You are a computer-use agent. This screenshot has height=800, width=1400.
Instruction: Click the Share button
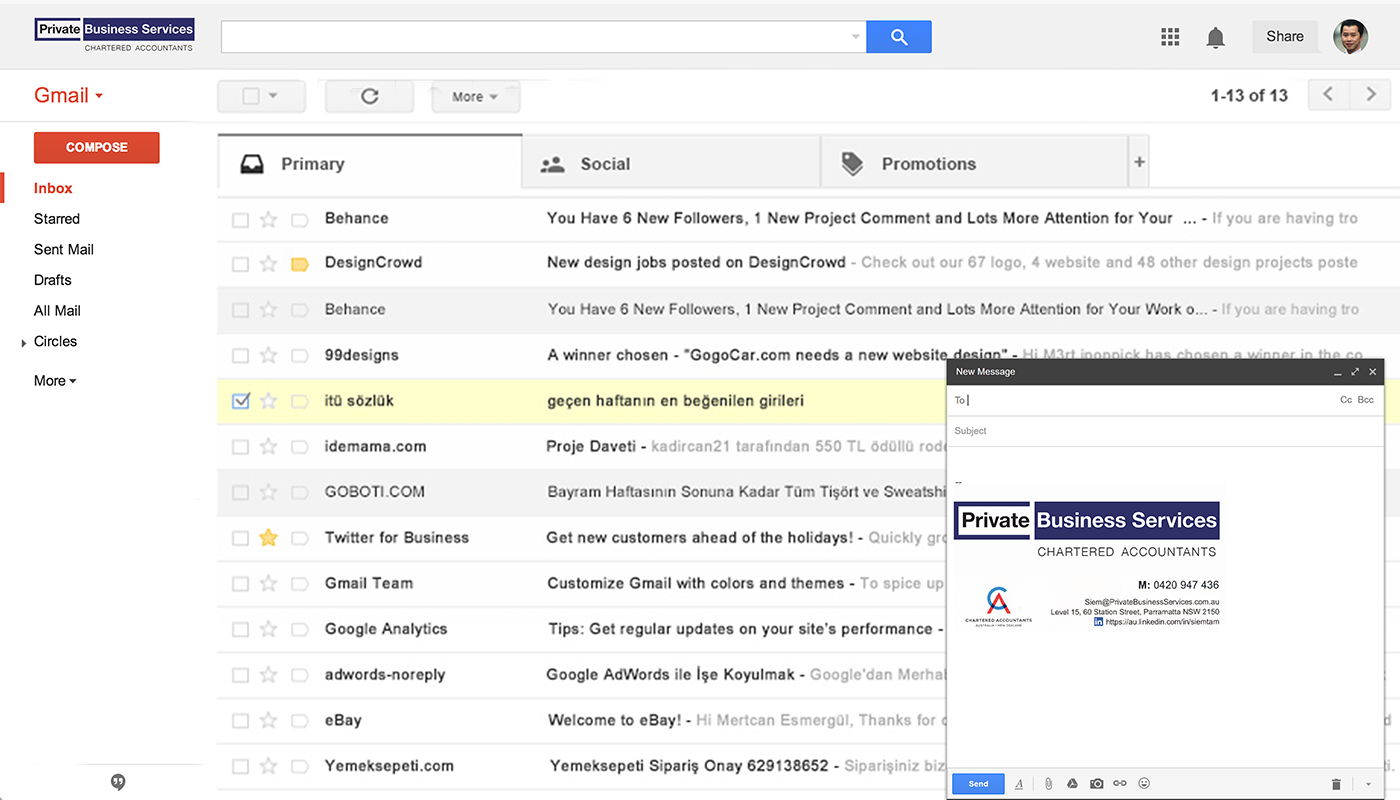coord(1285,37)
